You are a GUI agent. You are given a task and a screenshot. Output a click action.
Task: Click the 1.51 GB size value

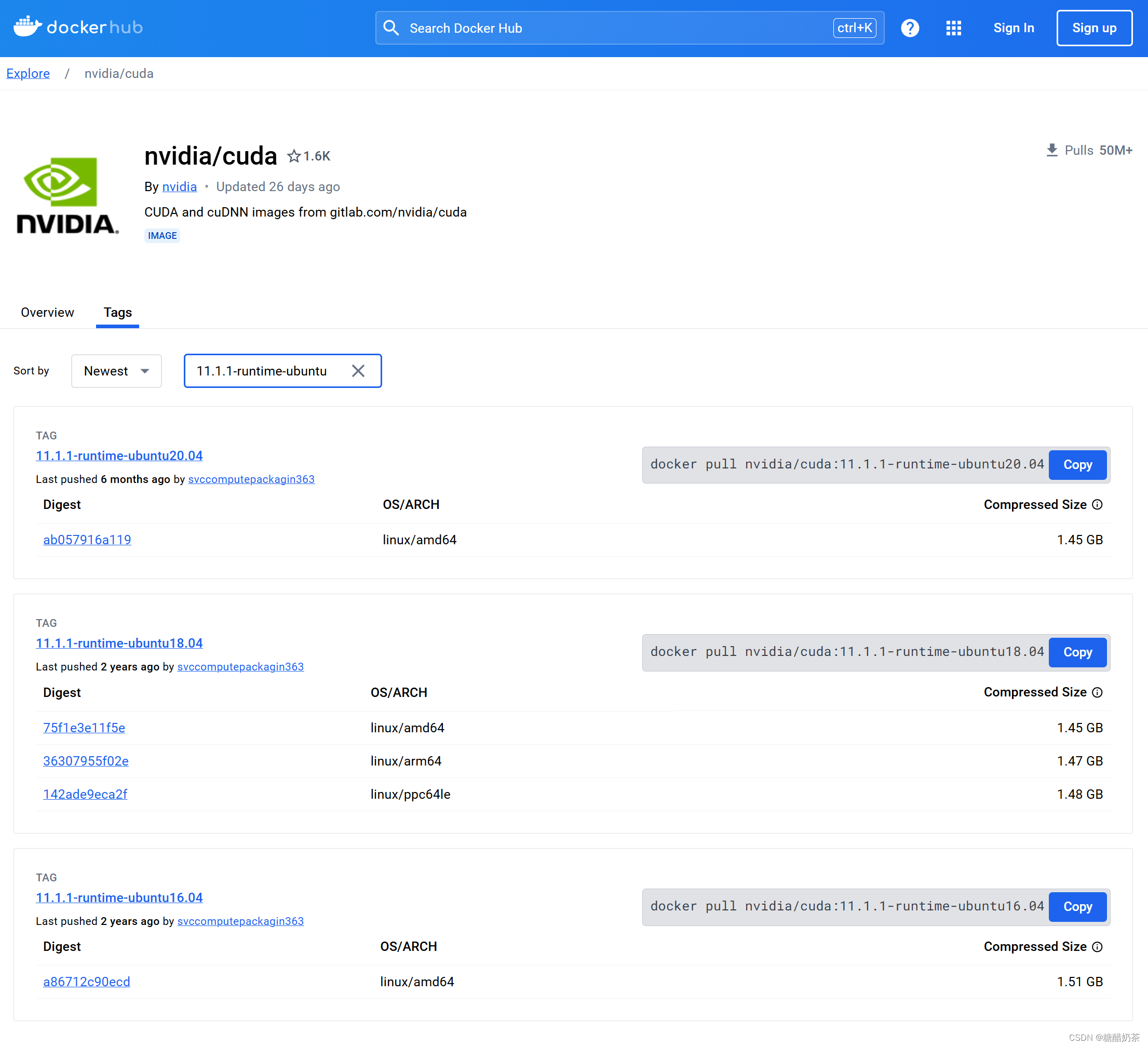pos(1079,982)
